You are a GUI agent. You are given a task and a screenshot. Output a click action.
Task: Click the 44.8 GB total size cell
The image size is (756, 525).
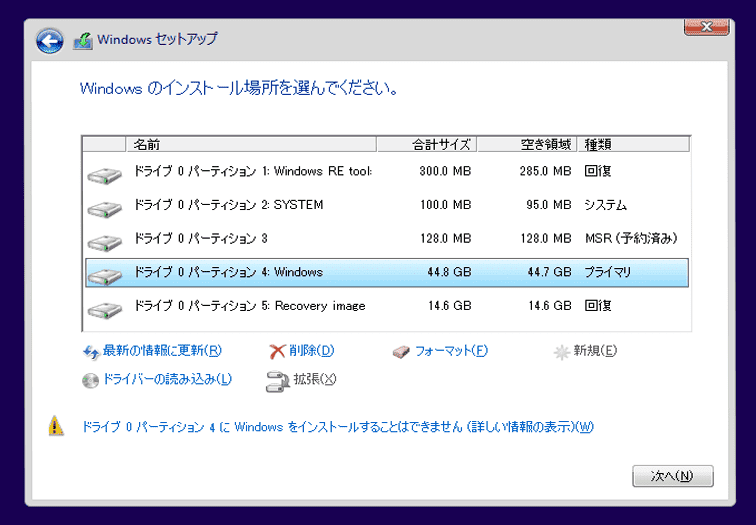[x=449, y=272]
